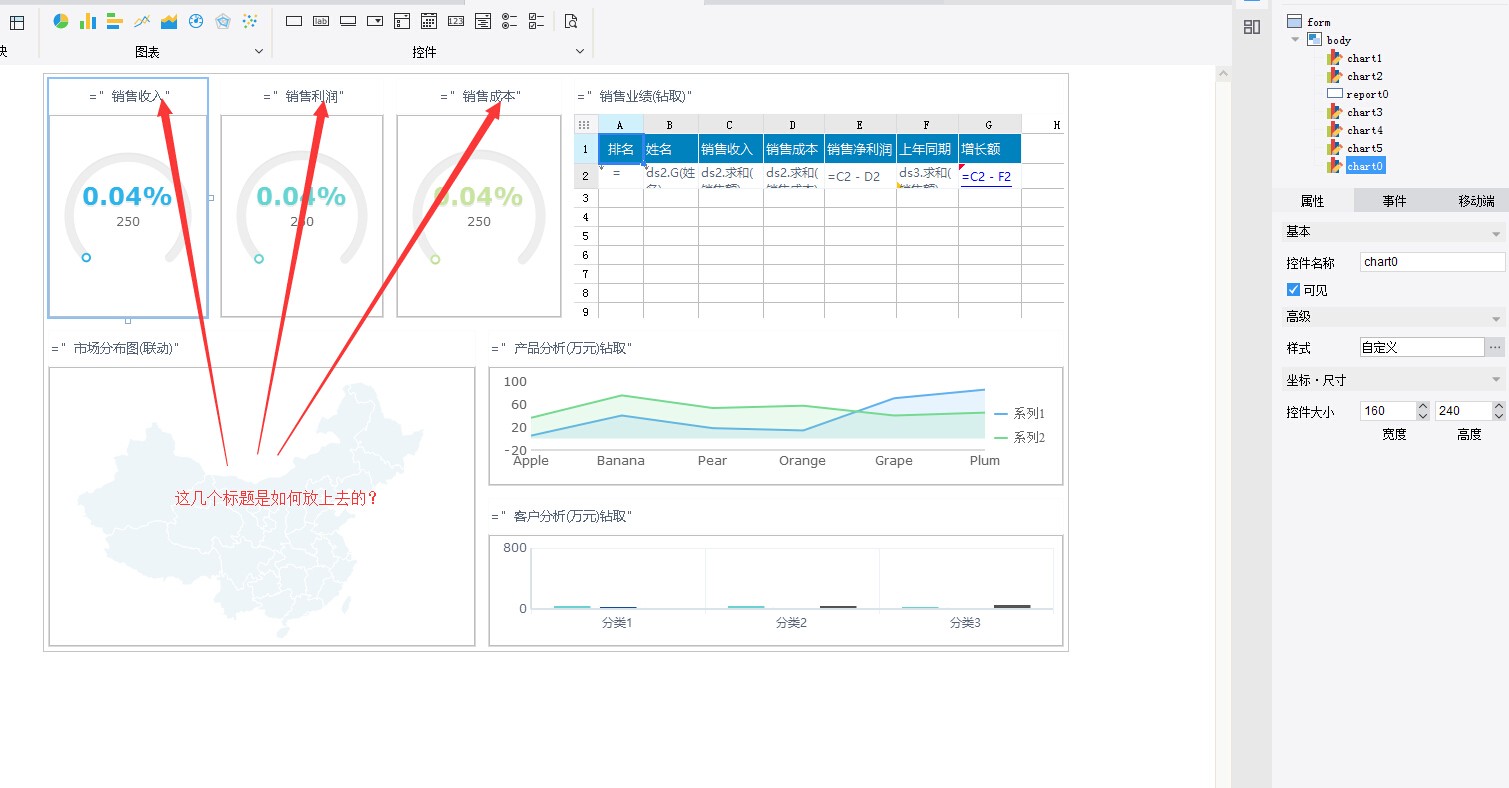Select chart5 in the component tree
Viewport: 1509px width, 788px height.
point(1364,148)
